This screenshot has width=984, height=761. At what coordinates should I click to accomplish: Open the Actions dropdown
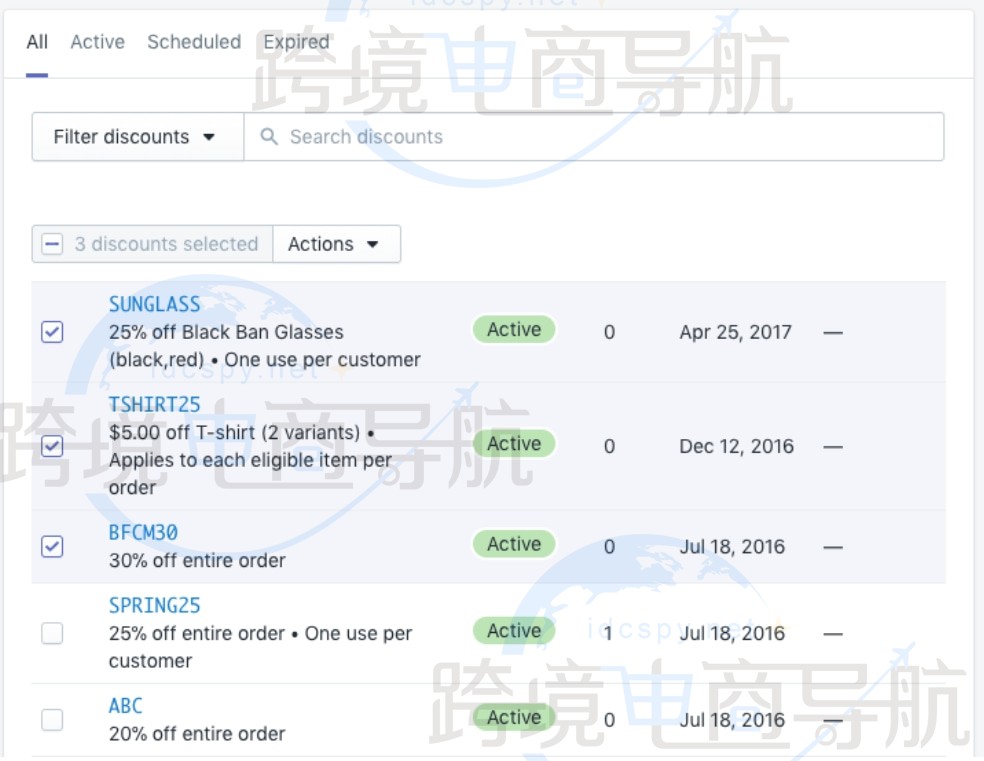[336, 243]
